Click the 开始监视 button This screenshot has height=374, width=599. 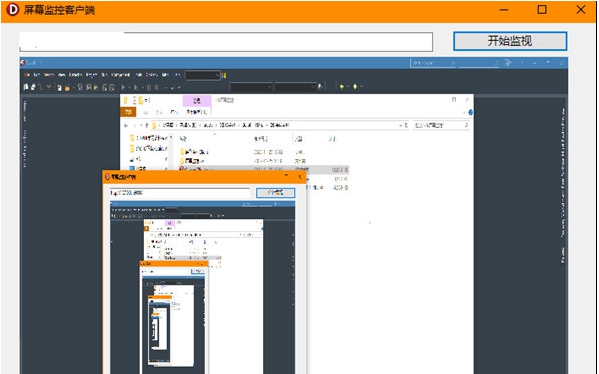point(510,41)
